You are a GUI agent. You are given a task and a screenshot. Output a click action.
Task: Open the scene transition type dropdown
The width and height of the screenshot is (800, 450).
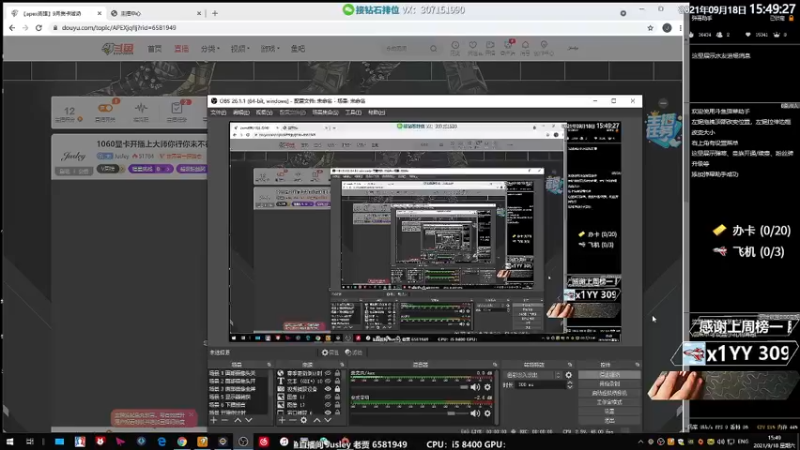532,375
